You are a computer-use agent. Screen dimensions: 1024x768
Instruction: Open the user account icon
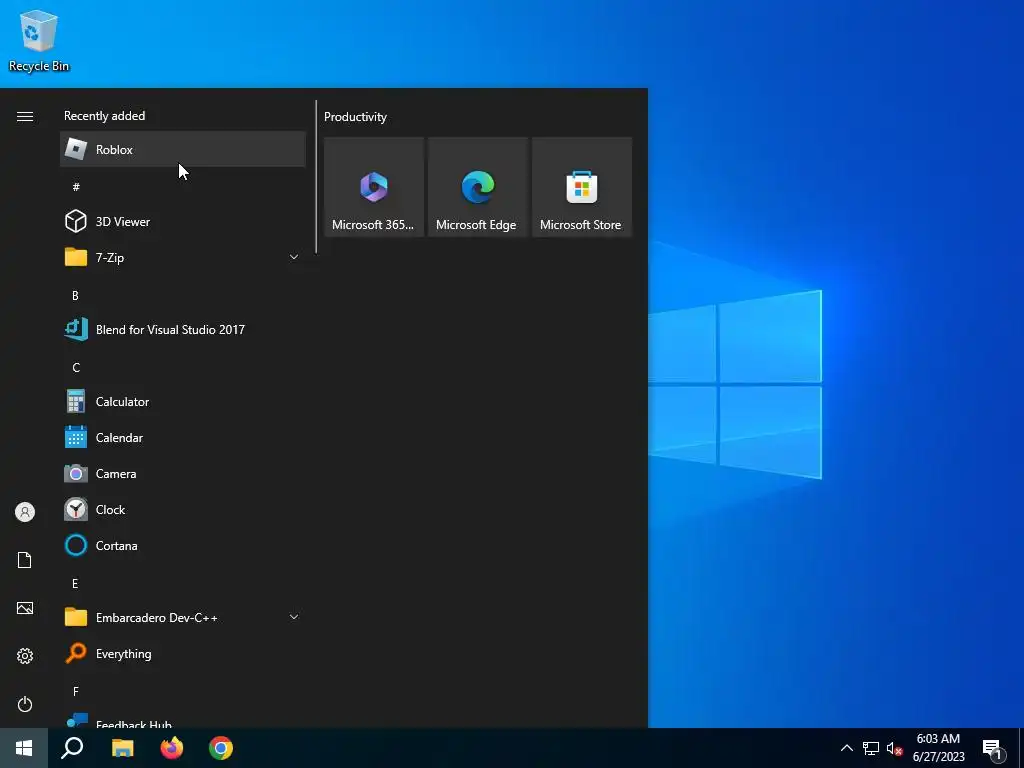coord(25,512)
